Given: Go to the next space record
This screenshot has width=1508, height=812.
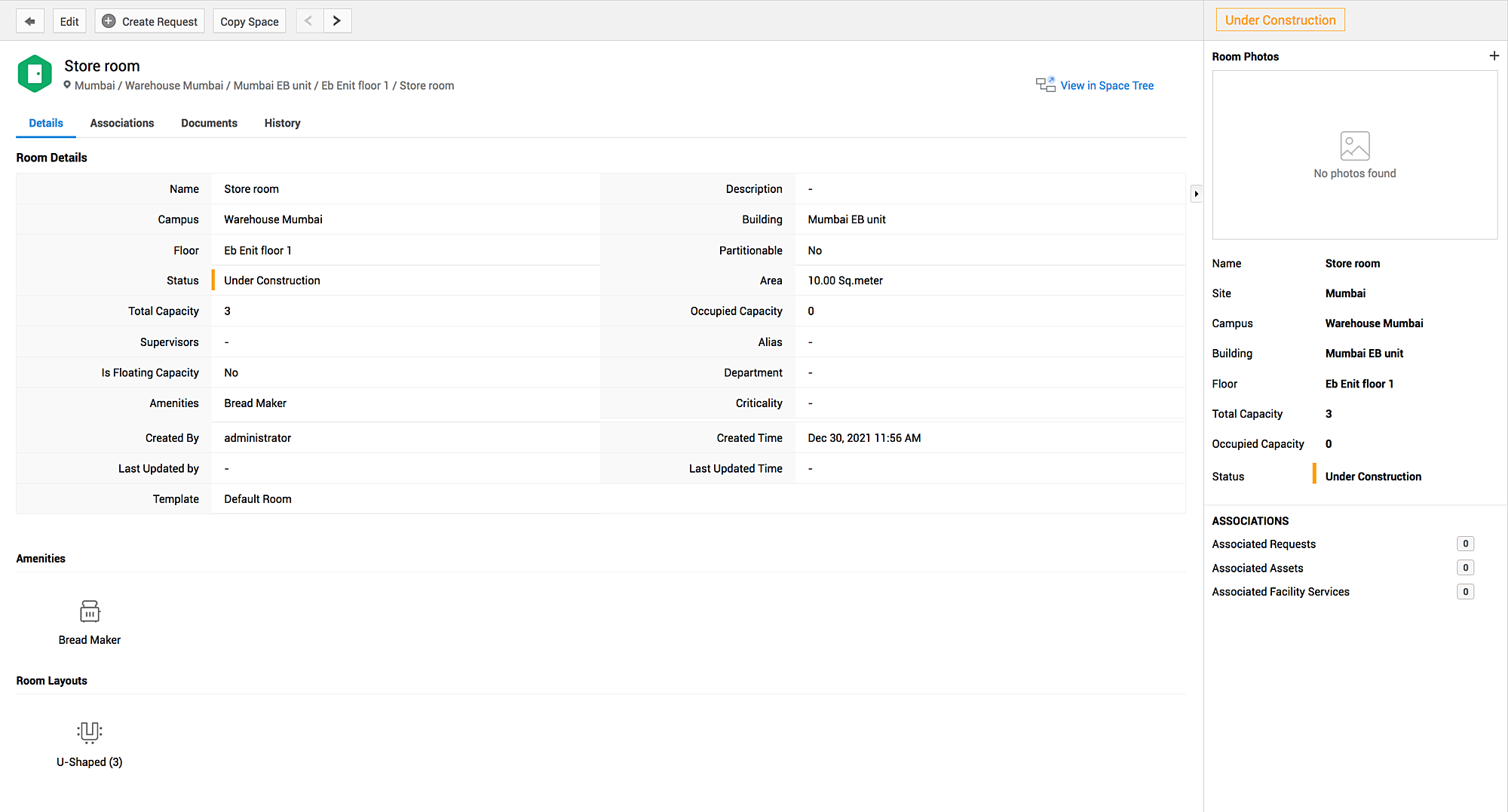Looking at the screenshot, I should click(337, 21).
